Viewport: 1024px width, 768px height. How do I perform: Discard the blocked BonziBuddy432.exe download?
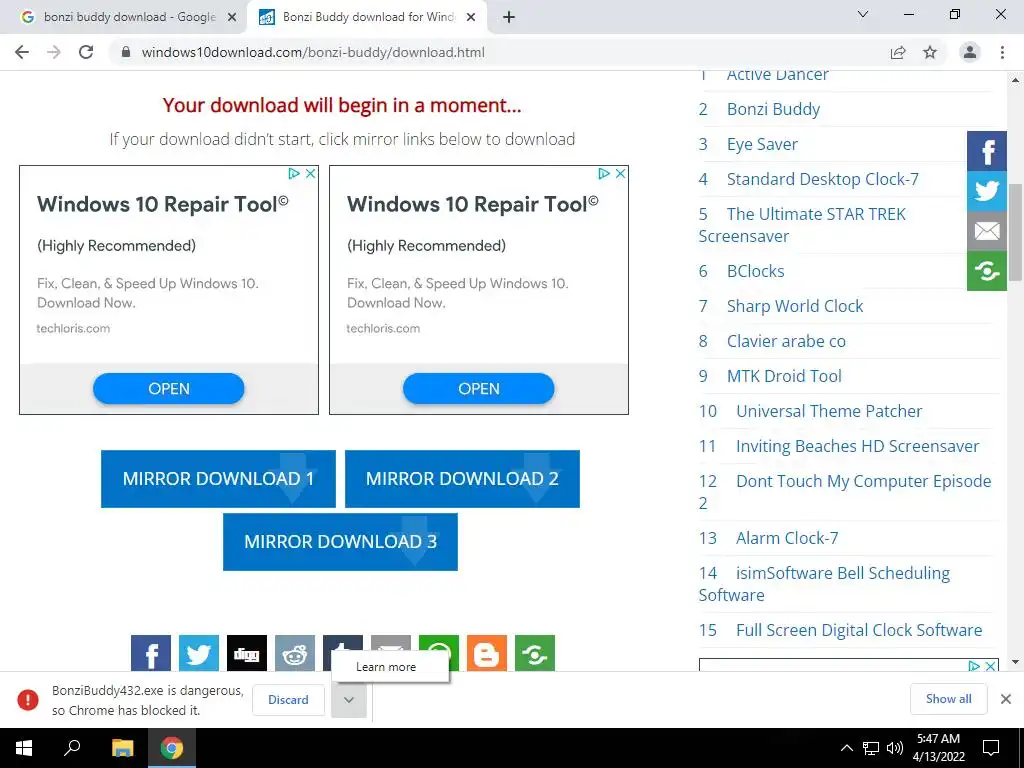point(288,699)
